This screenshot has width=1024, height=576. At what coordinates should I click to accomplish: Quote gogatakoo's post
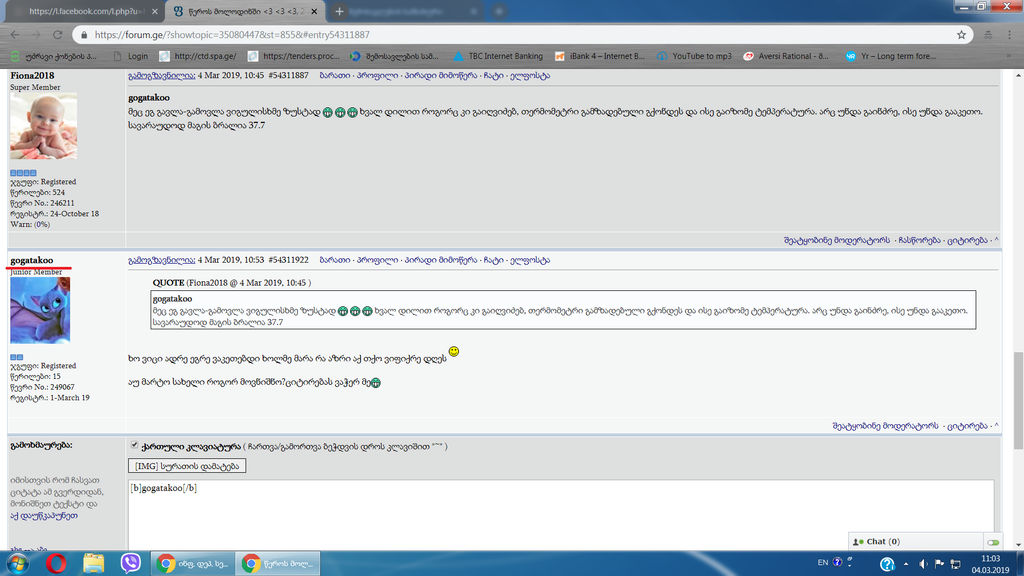[967, 426]
